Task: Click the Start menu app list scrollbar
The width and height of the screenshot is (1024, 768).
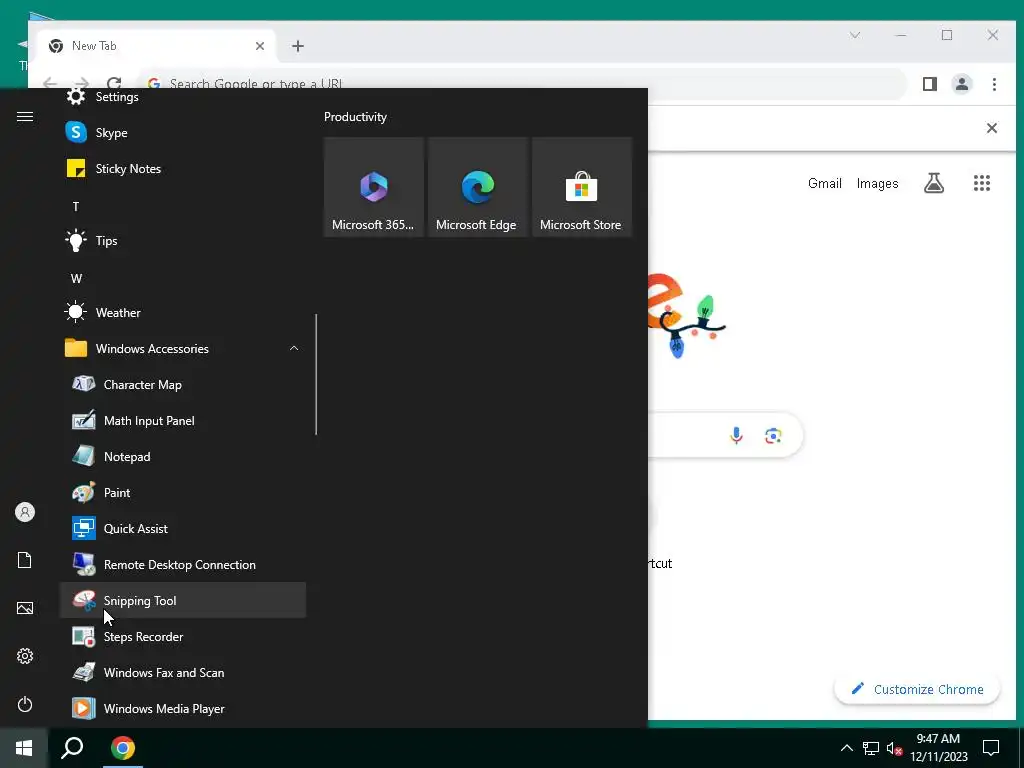Action: pyautogui.click(x=316, y=374)
